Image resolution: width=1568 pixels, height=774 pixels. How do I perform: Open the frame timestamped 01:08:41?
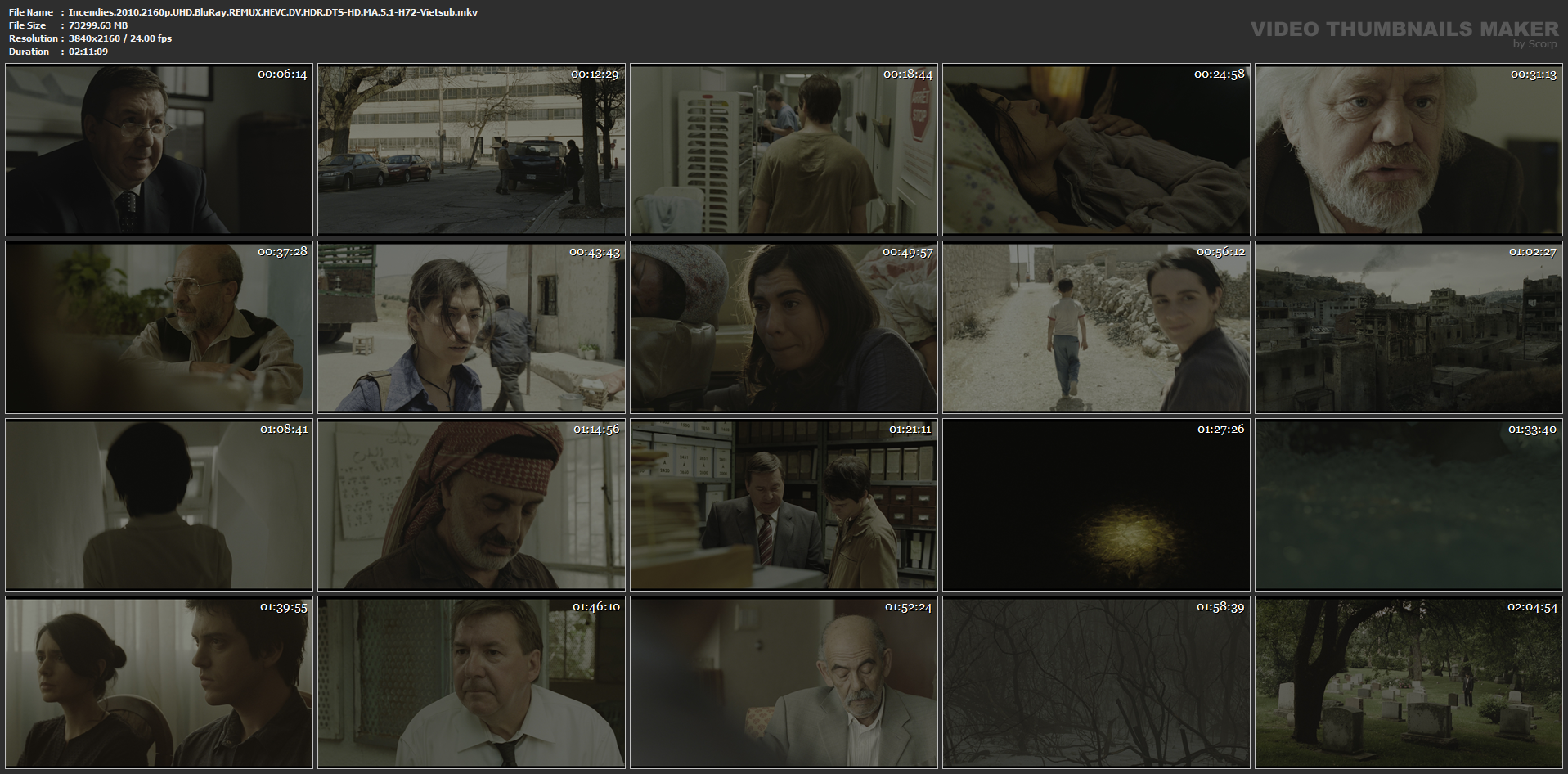click(x=159, y=505)
